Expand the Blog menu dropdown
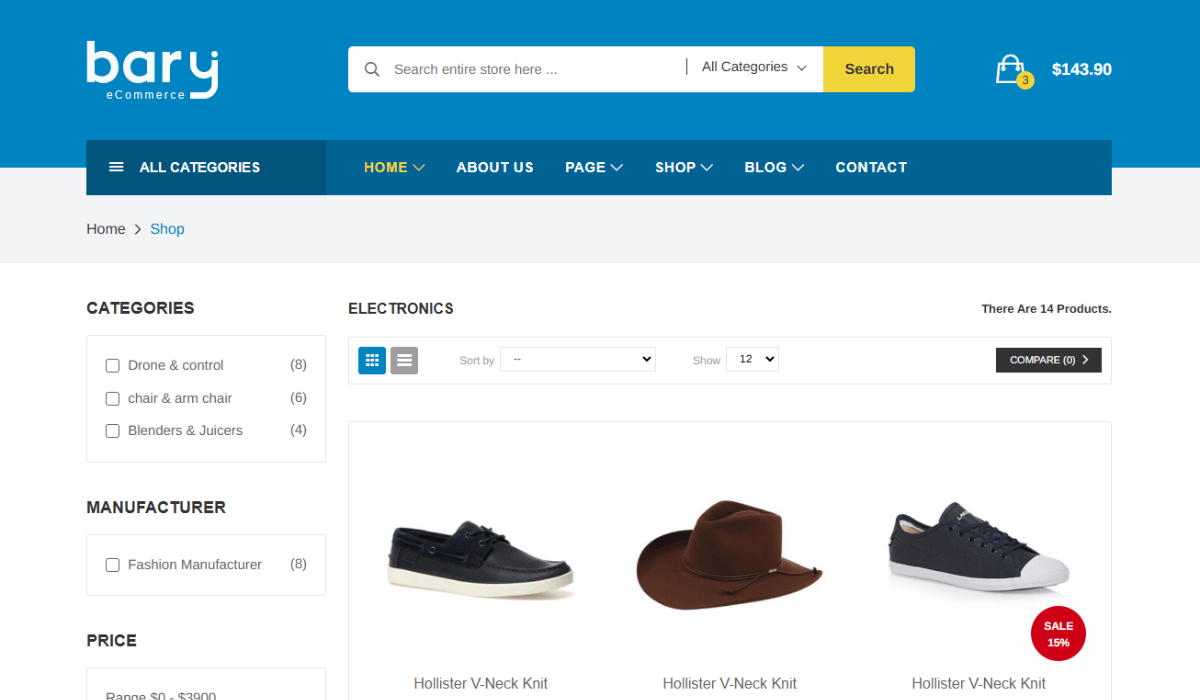 coord(774,167)
